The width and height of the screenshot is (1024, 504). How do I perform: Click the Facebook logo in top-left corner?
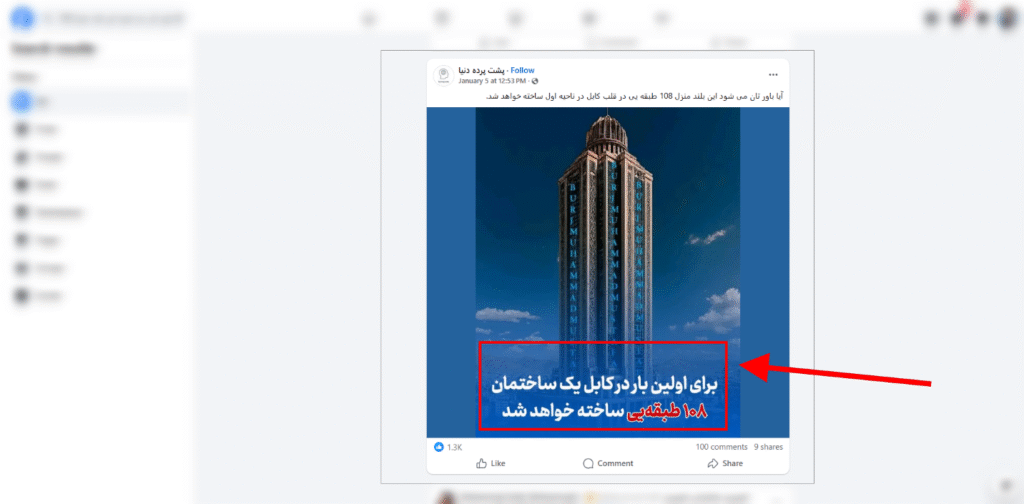[x=24, y=19]
